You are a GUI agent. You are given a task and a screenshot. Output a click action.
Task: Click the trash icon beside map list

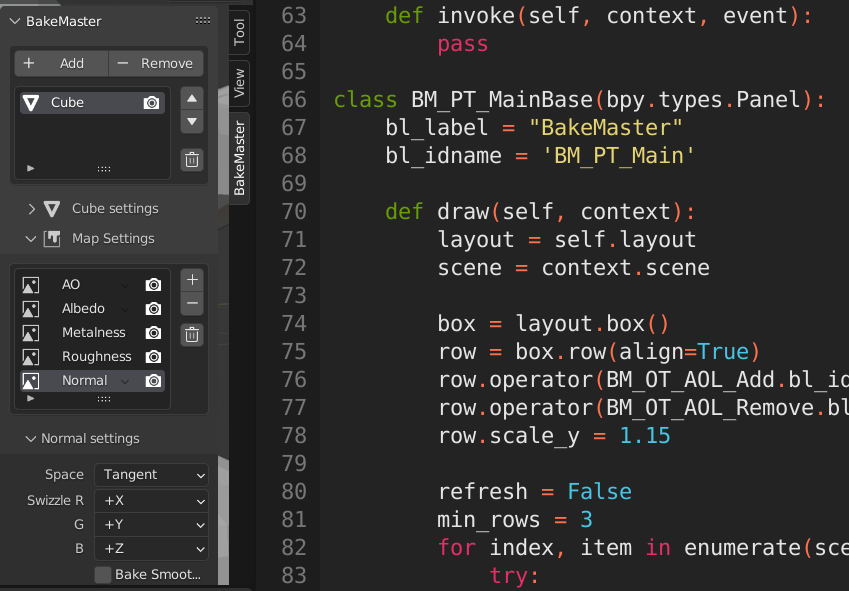[192, 335]
